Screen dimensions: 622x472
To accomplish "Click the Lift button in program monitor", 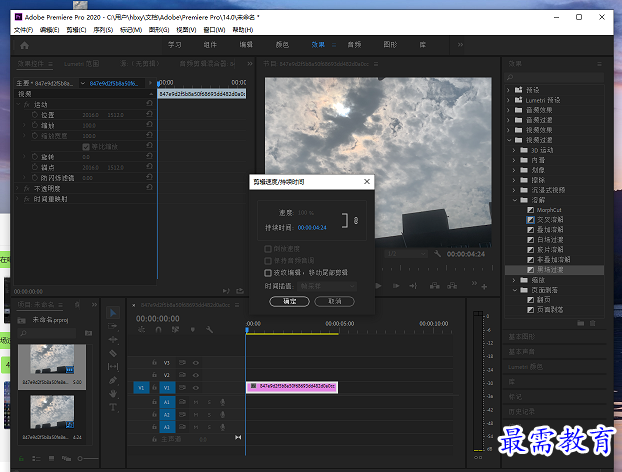I will pyautogui.click(x=434, y=286).
